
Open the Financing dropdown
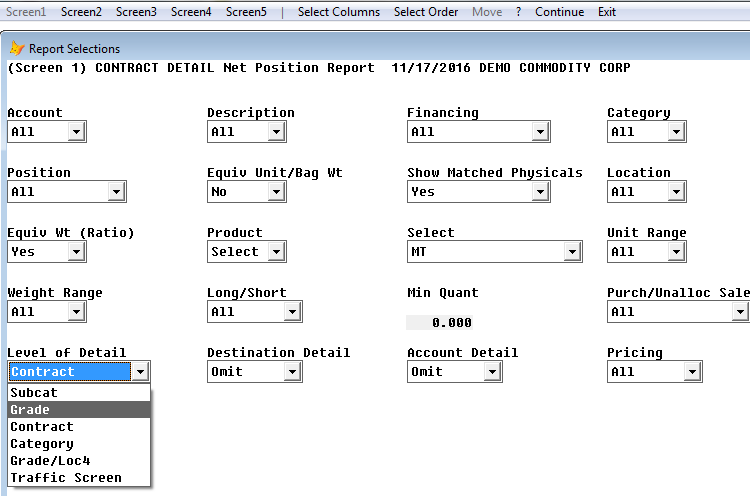tap(540, 132)
